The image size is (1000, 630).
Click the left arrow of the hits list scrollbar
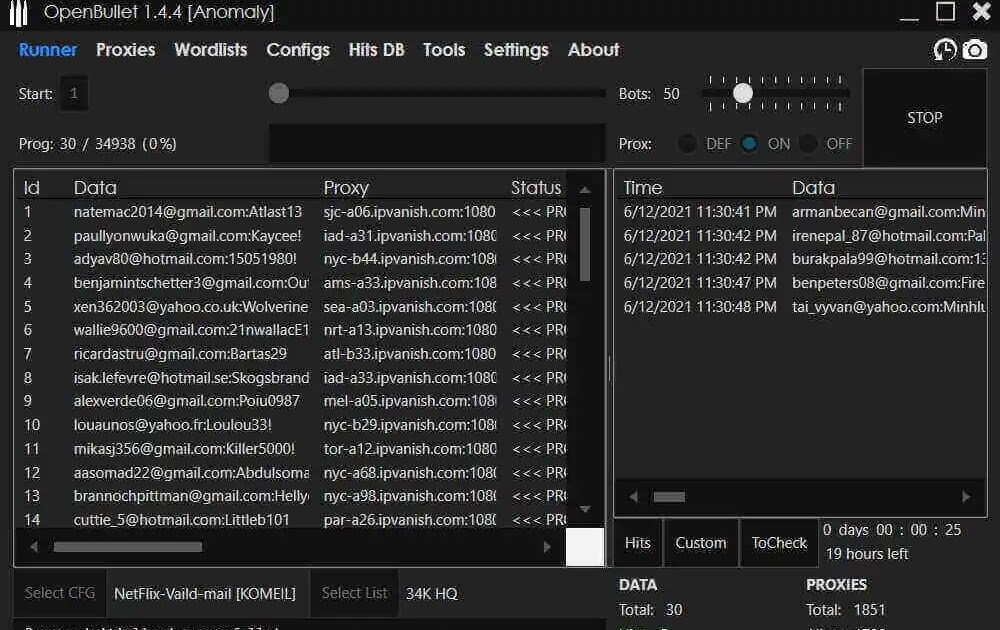tap(633, 496)
